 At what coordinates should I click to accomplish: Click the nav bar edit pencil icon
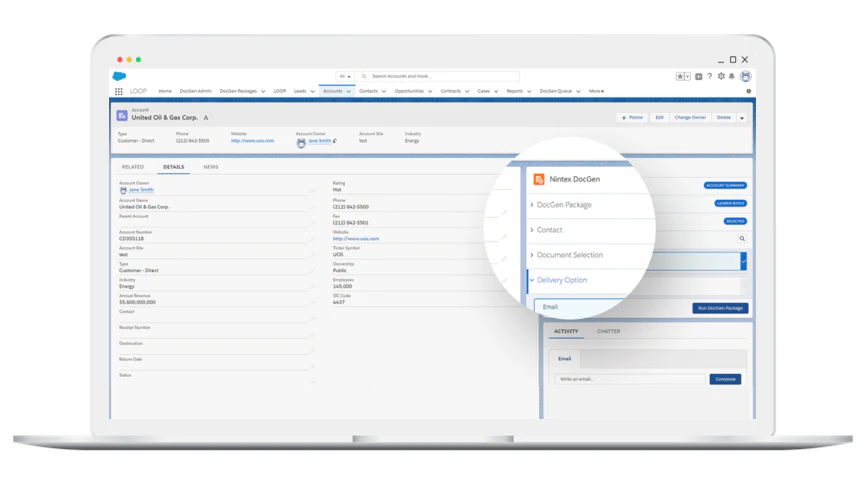pyautogui.click(x=749, y=92)
